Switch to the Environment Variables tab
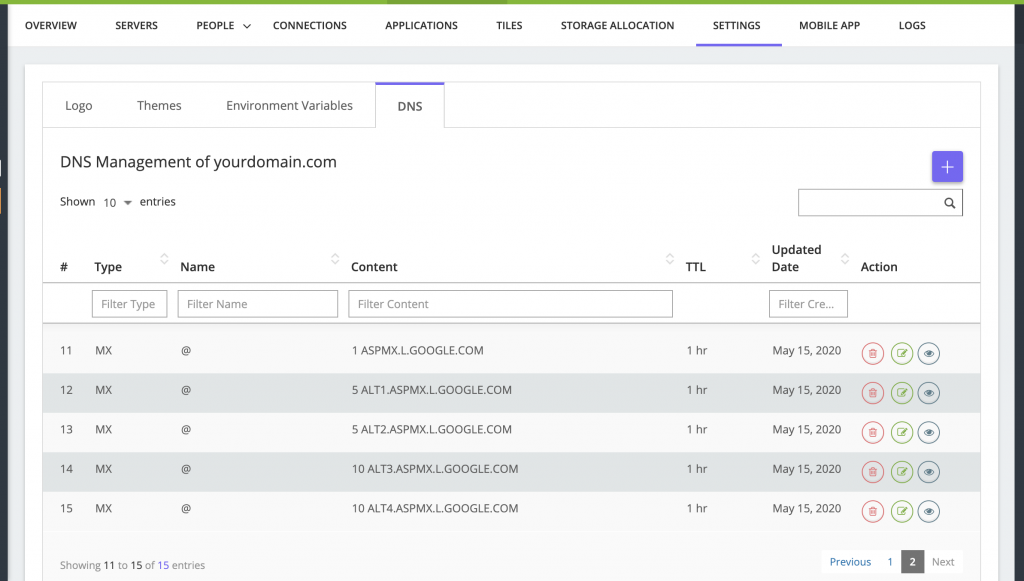The image size is (1024, 581). 289,106
